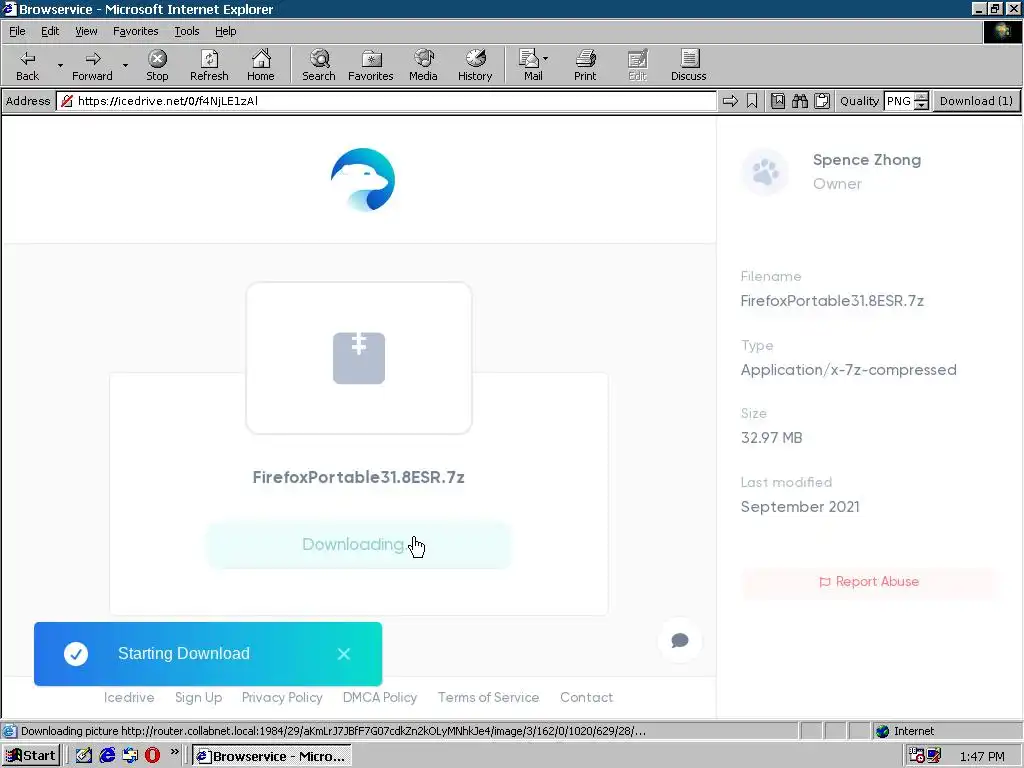Click the September 2021 modified date
1024x768 pixels.
click(800, 507)
